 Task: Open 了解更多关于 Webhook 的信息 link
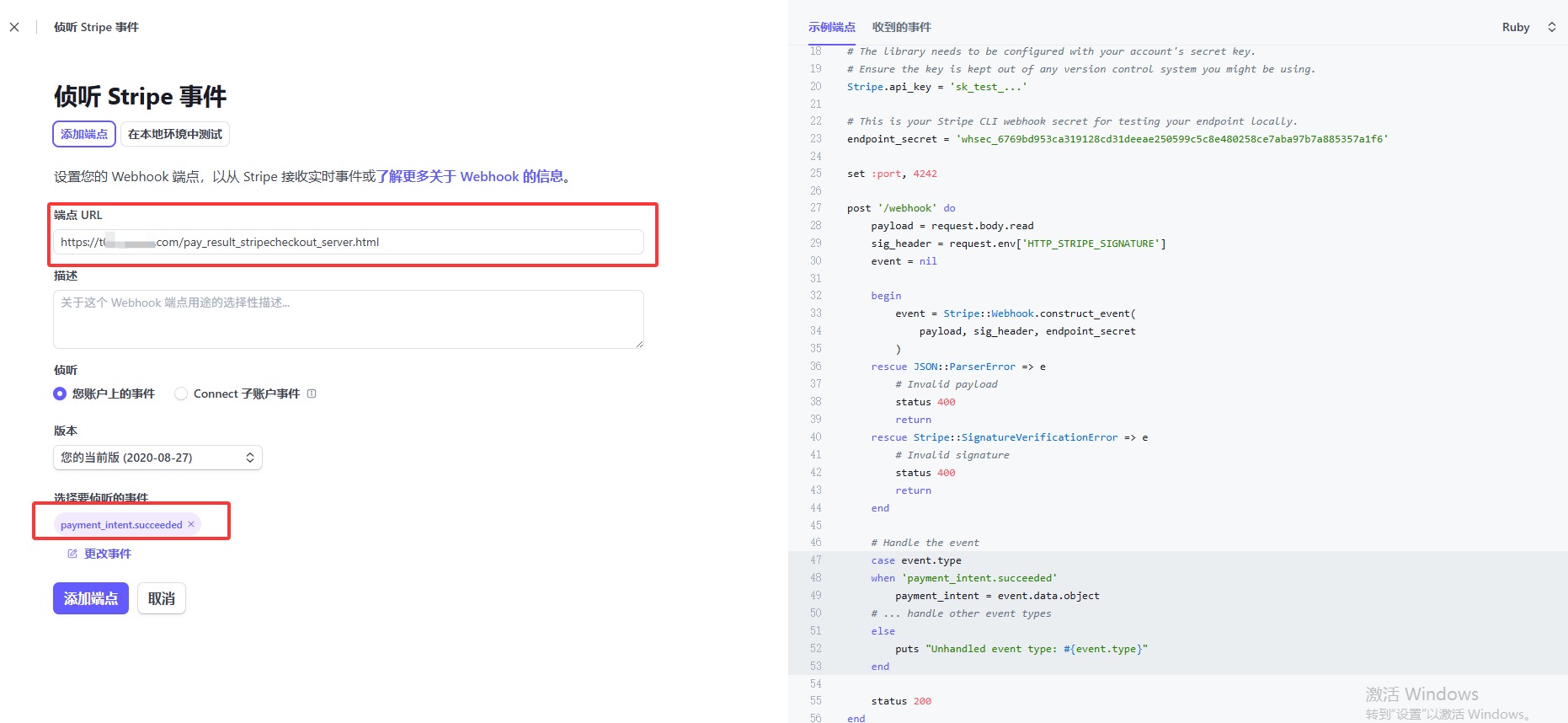470,176
